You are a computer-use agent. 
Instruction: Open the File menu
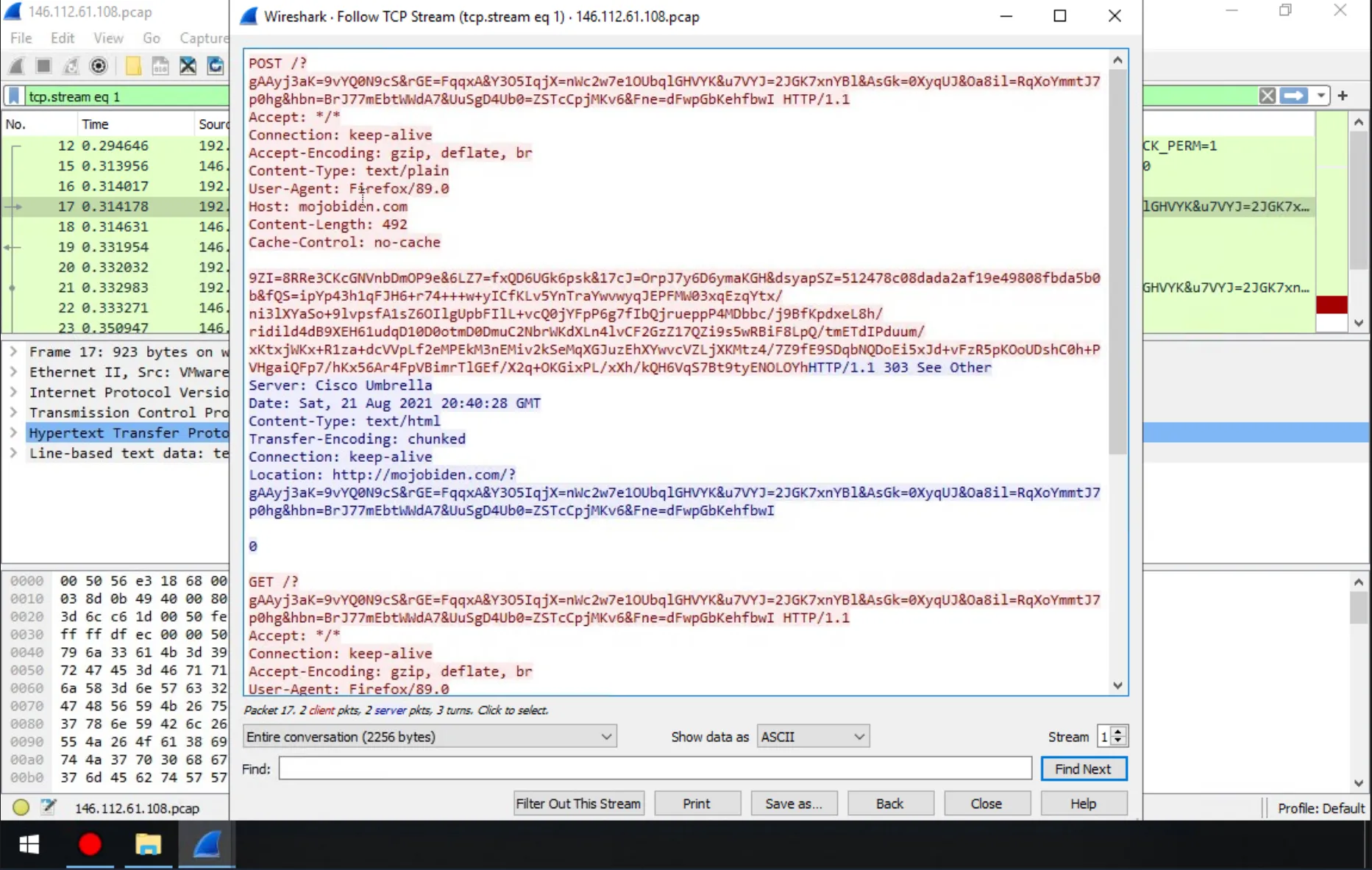point(21,38)
